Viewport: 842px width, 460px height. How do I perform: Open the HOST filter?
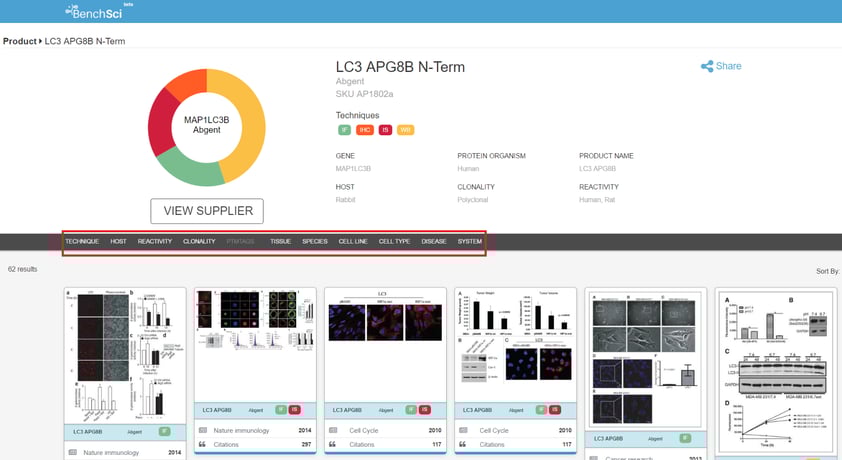[118, 242]
